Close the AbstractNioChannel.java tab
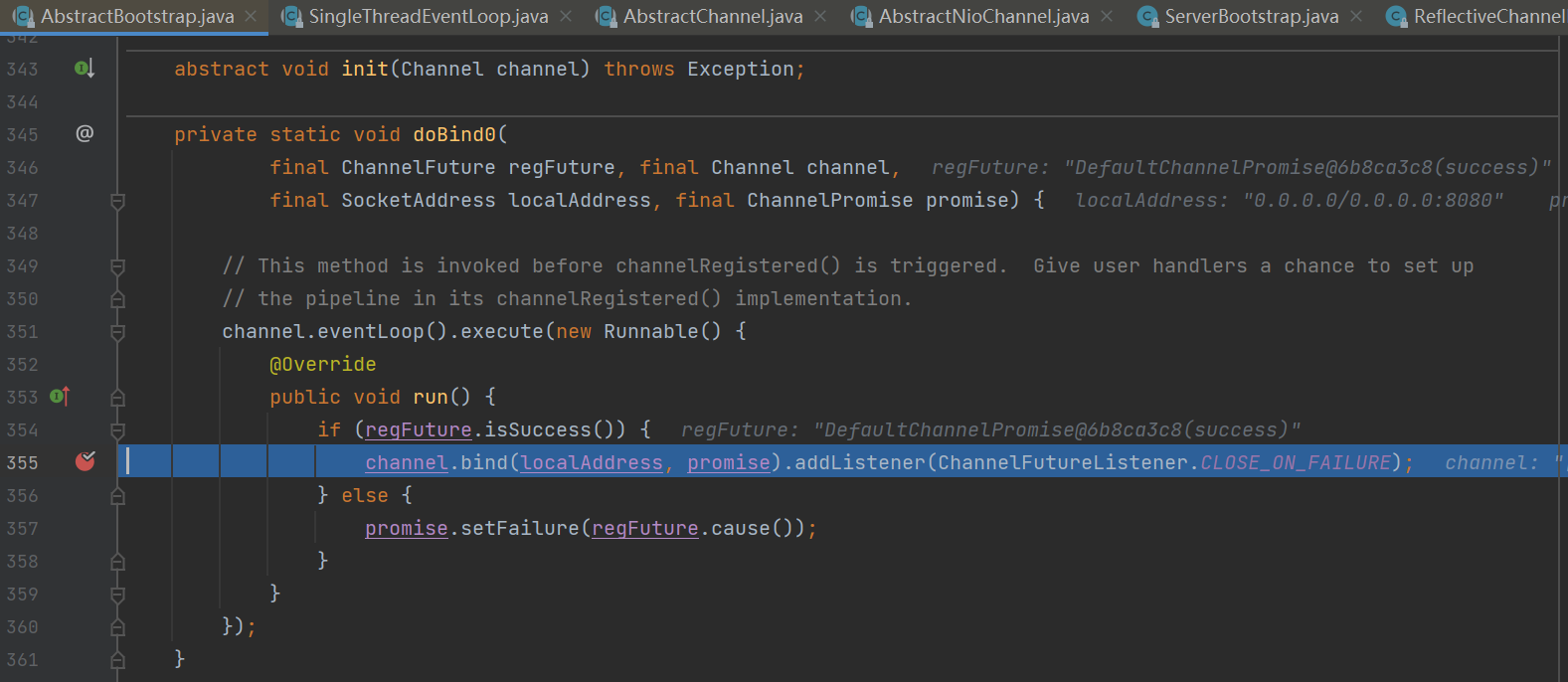1568x682 pixels. [x=1107, y=16]
